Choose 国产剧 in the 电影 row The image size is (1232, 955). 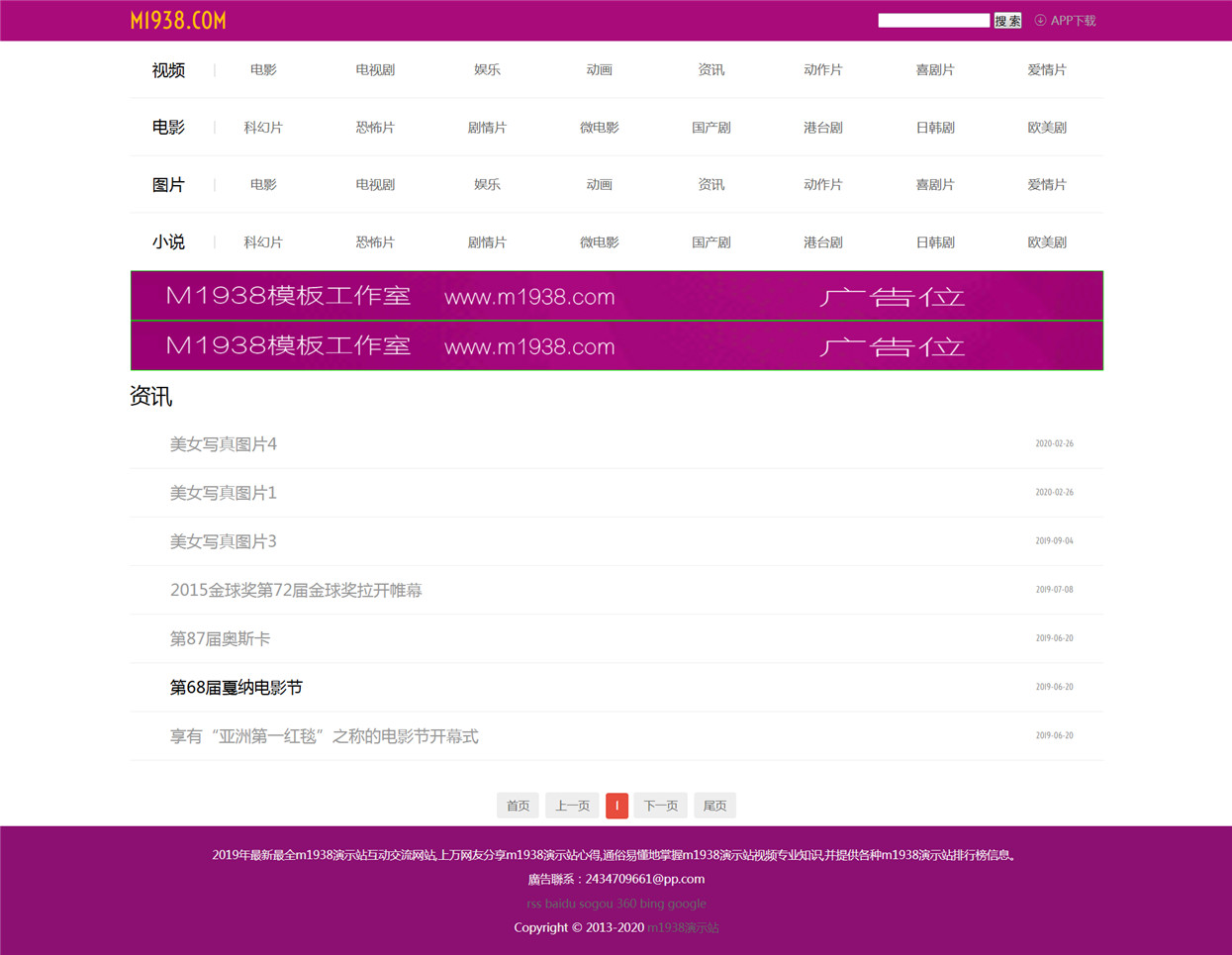(711, 128)
